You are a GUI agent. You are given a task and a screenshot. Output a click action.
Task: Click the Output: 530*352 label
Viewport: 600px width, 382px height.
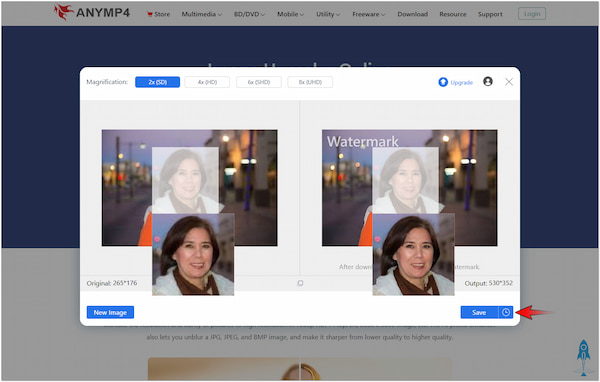tap(488, 283)
